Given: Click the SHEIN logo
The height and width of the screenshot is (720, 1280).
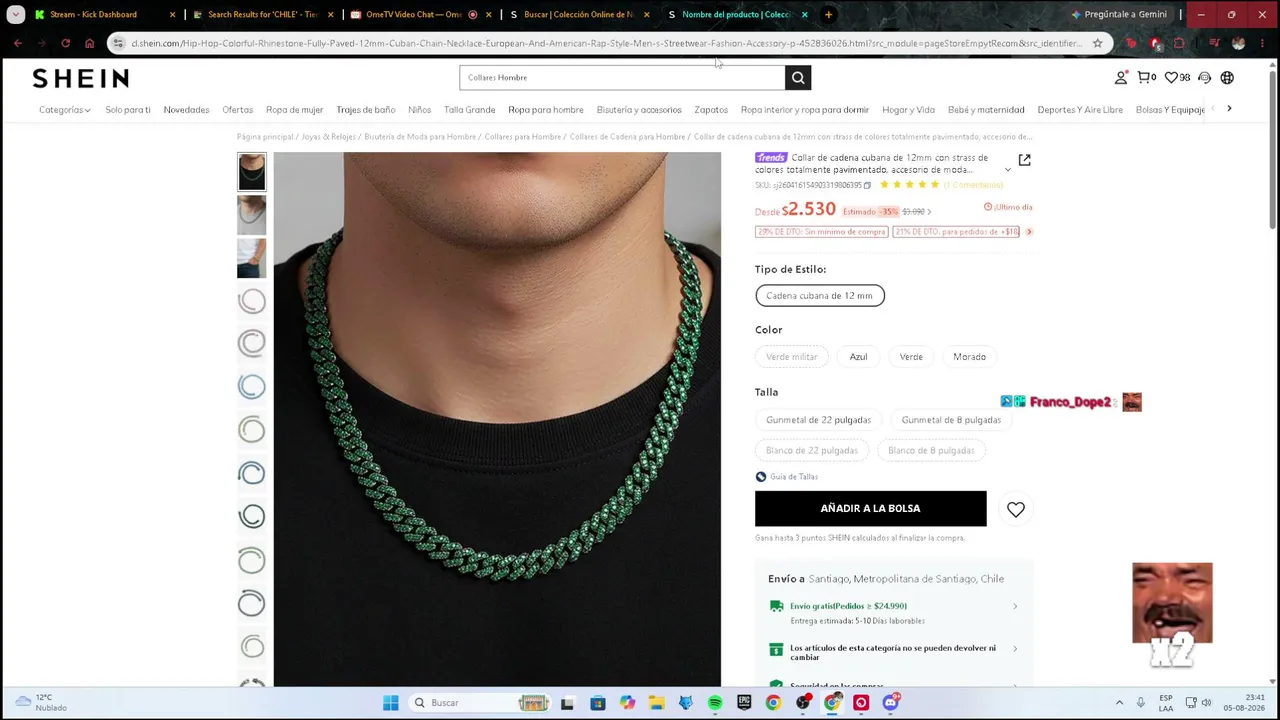Looking at the screenshot, I should tap(80, 78).
